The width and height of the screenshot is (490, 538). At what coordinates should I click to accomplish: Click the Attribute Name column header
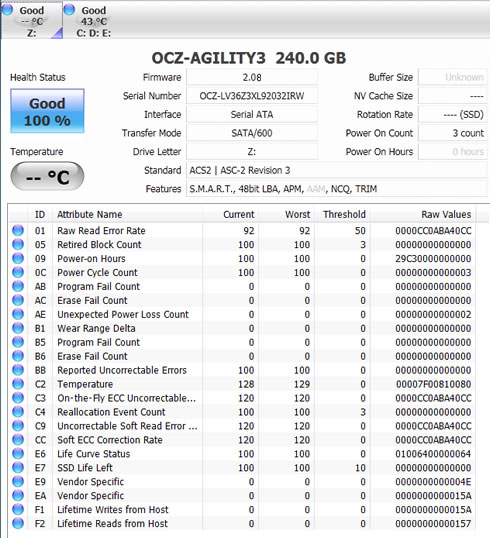tap(127, 214)
